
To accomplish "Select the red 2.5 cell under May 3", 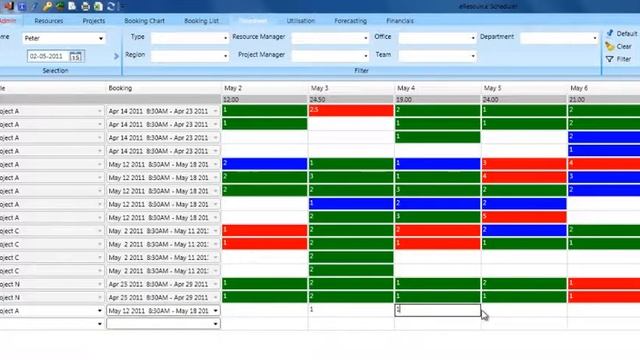I will click(351, 111).
